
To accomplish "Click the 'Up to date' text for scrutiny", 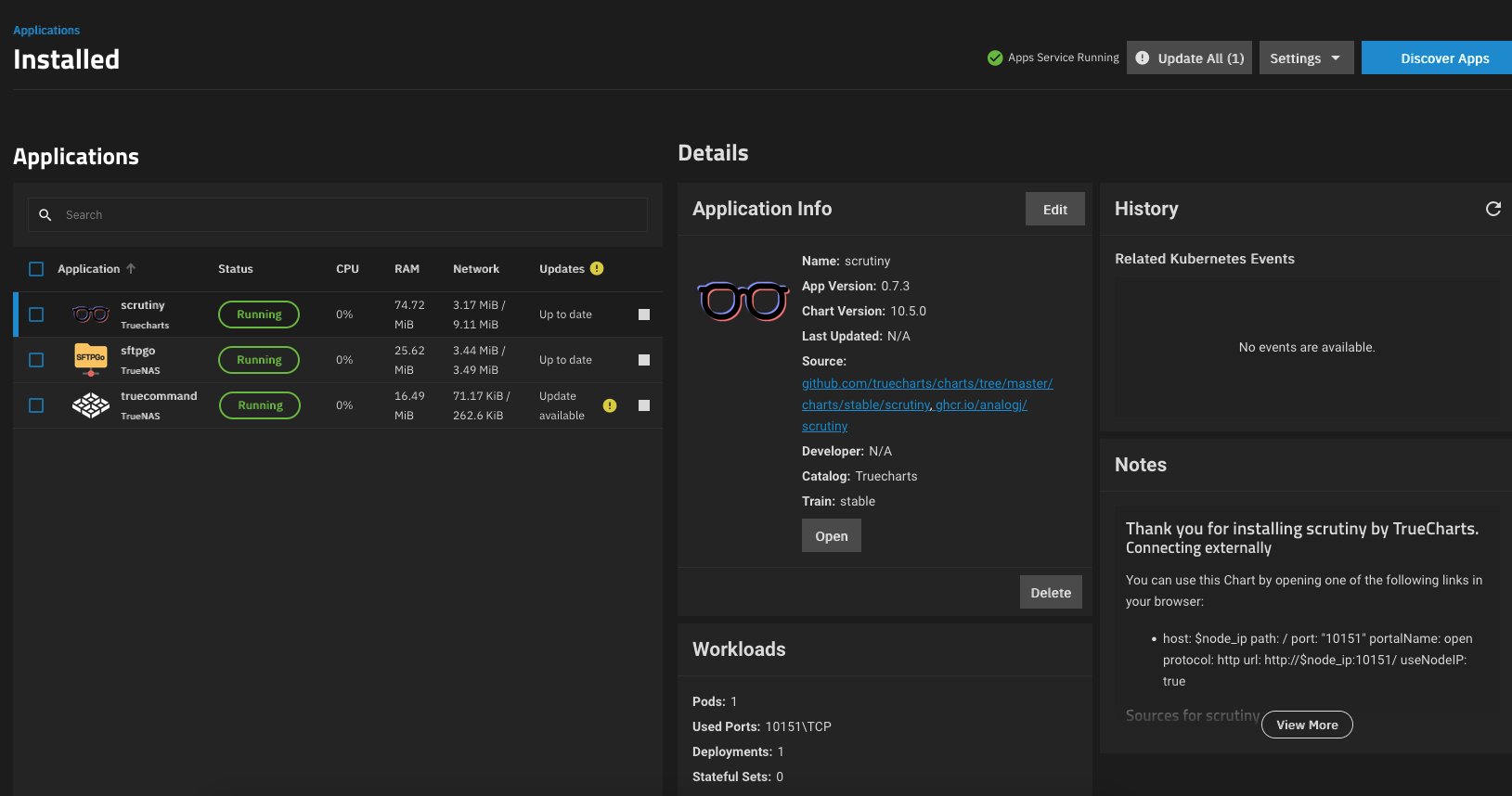I will coord(565,315).
